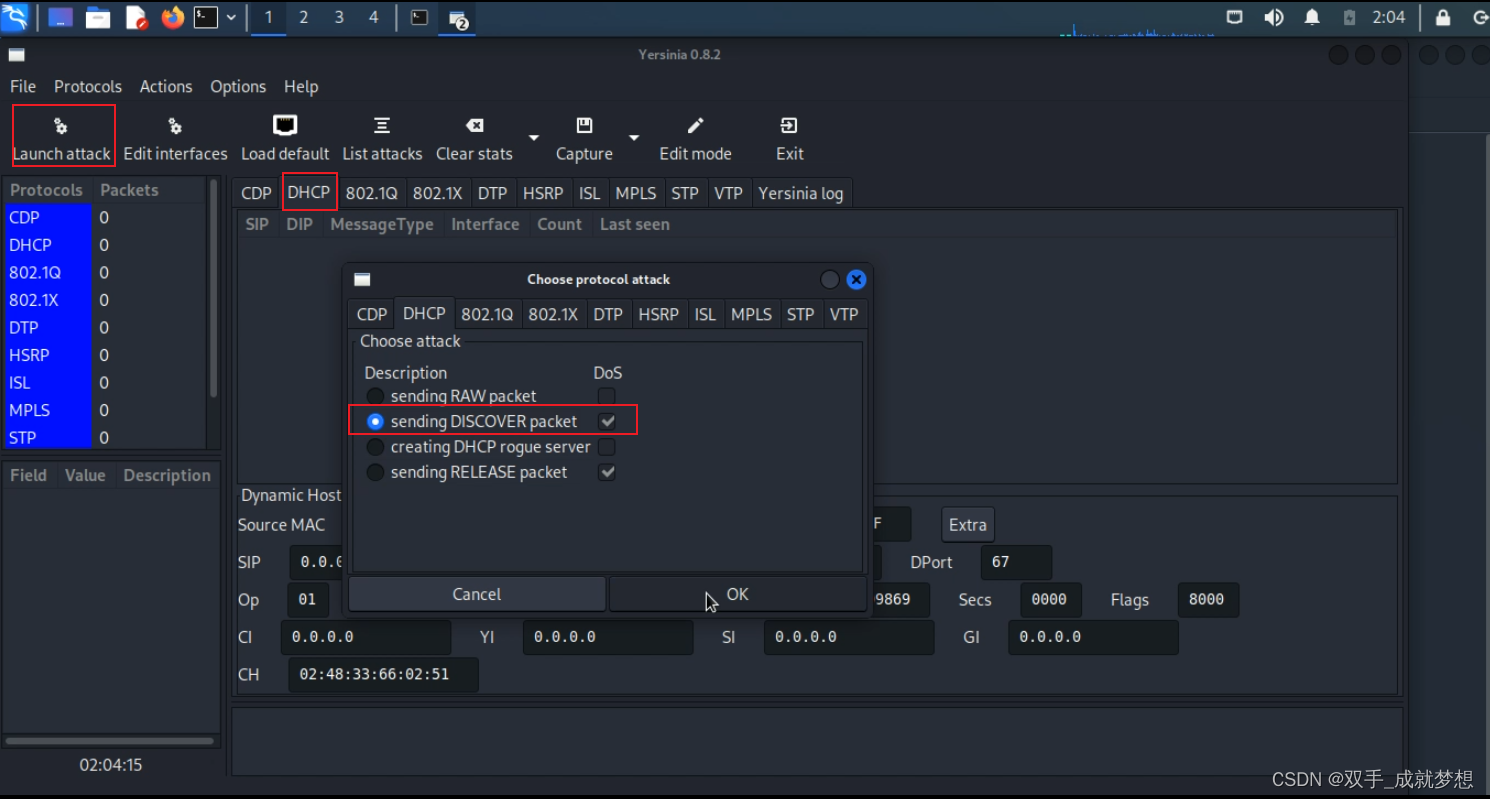Open the terminal launcher dropdown arrow
The width and height of the screenshot is (1490, 799).
tap(232, 17)
